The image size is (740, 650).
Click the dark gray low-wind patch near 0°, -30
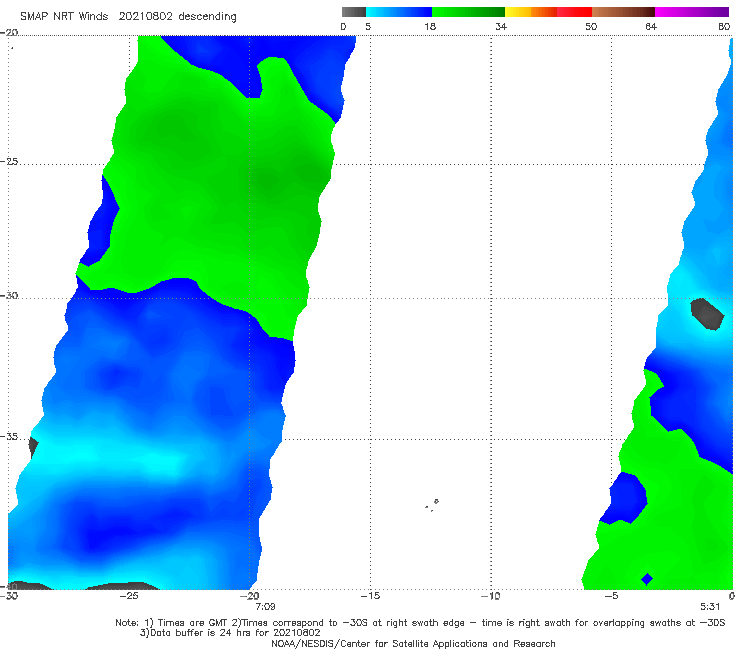click(706, 314)
